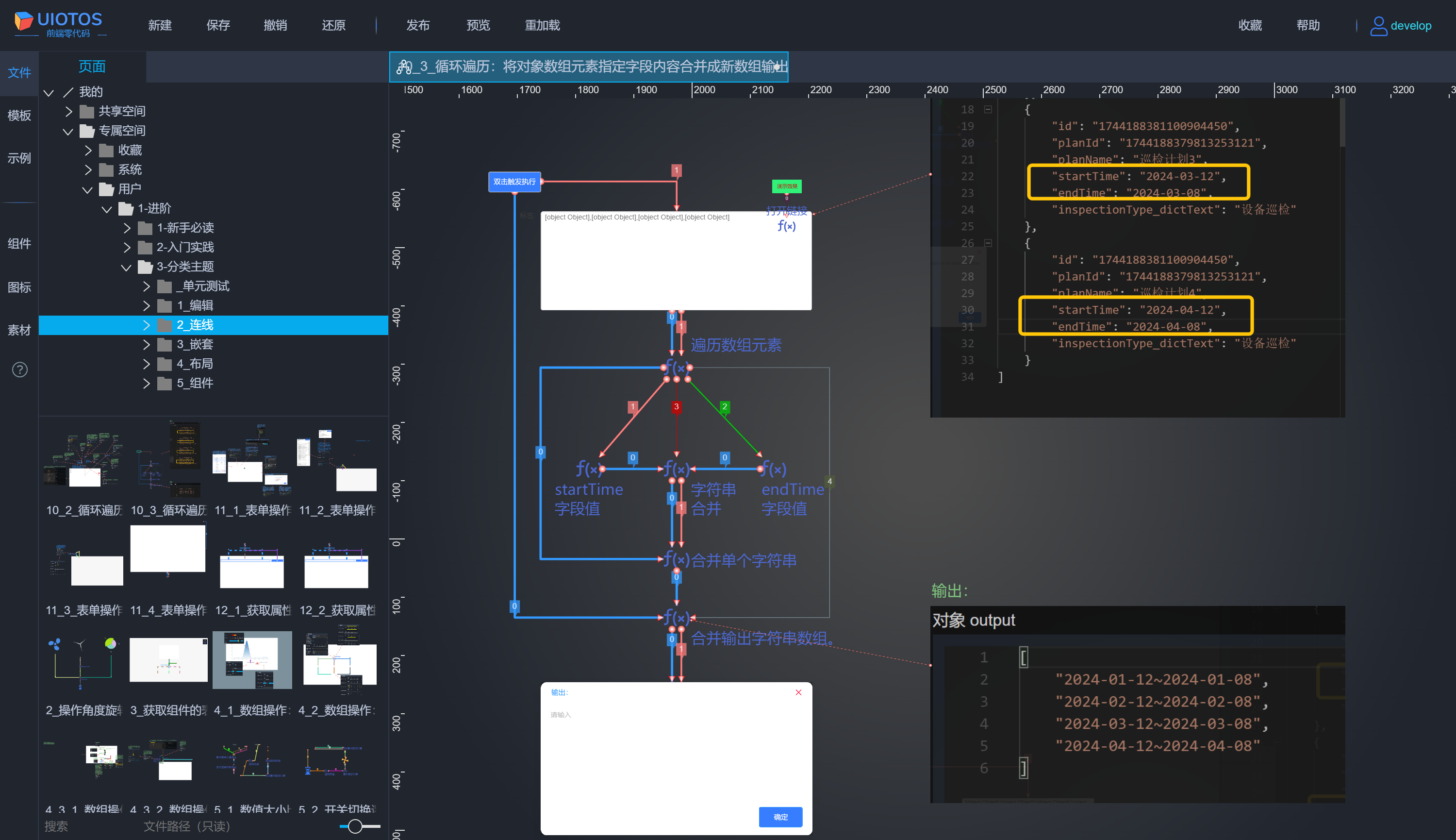Click the help question mark icon in sidebar
1456x840 pixels.
click(x=19, y=370)
